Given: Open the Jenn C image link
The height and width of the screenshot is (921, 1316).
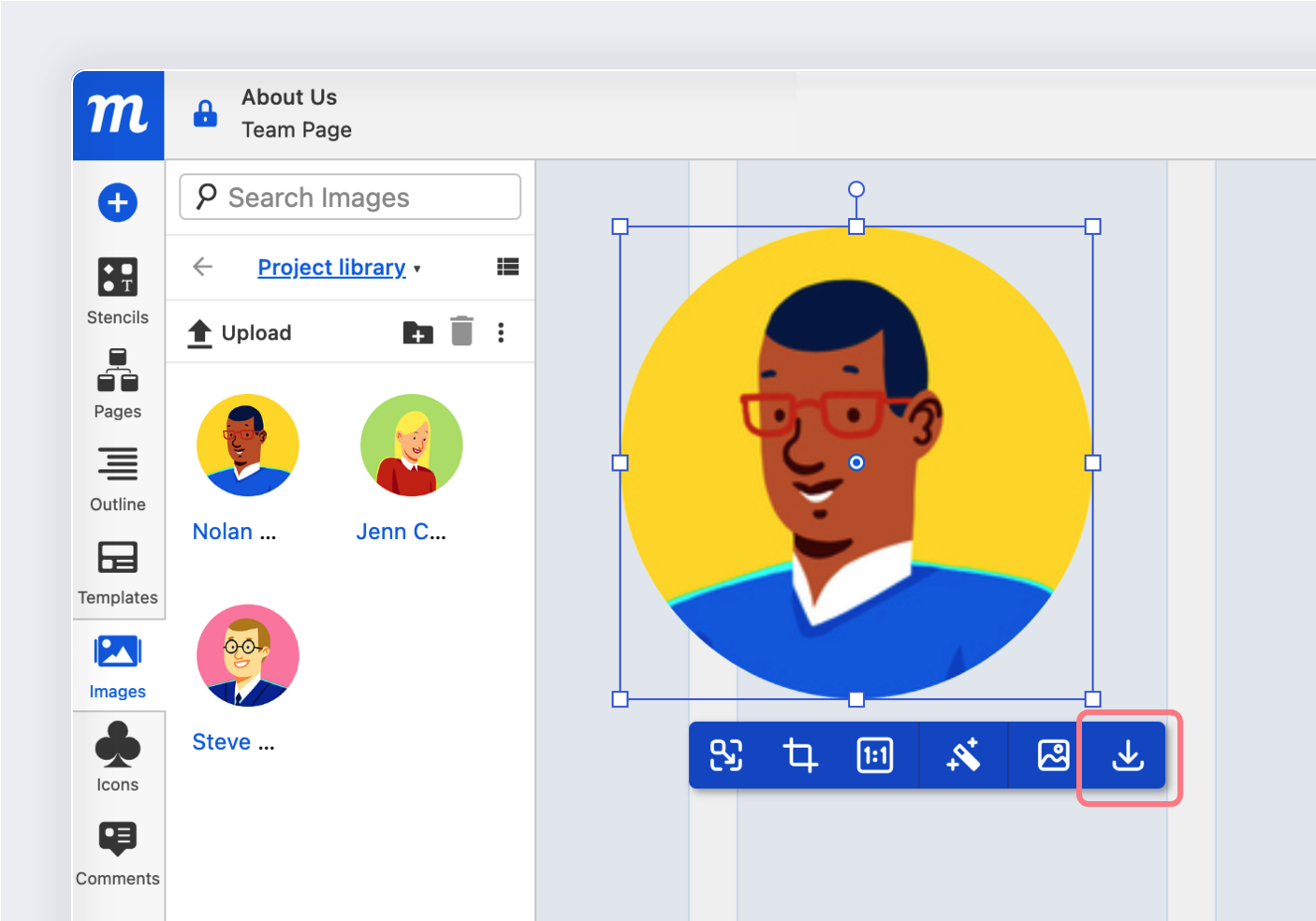Looking at the screenshot, I should click(x=401, y=531).
